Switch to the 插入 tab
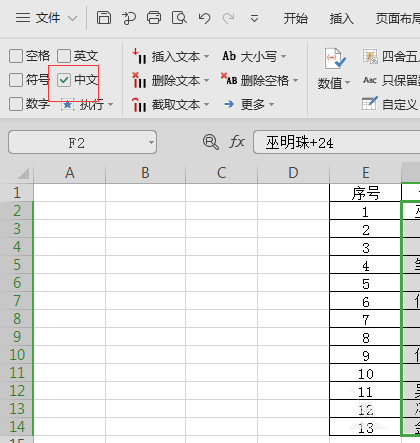420x443 pixels. point(341,18)
